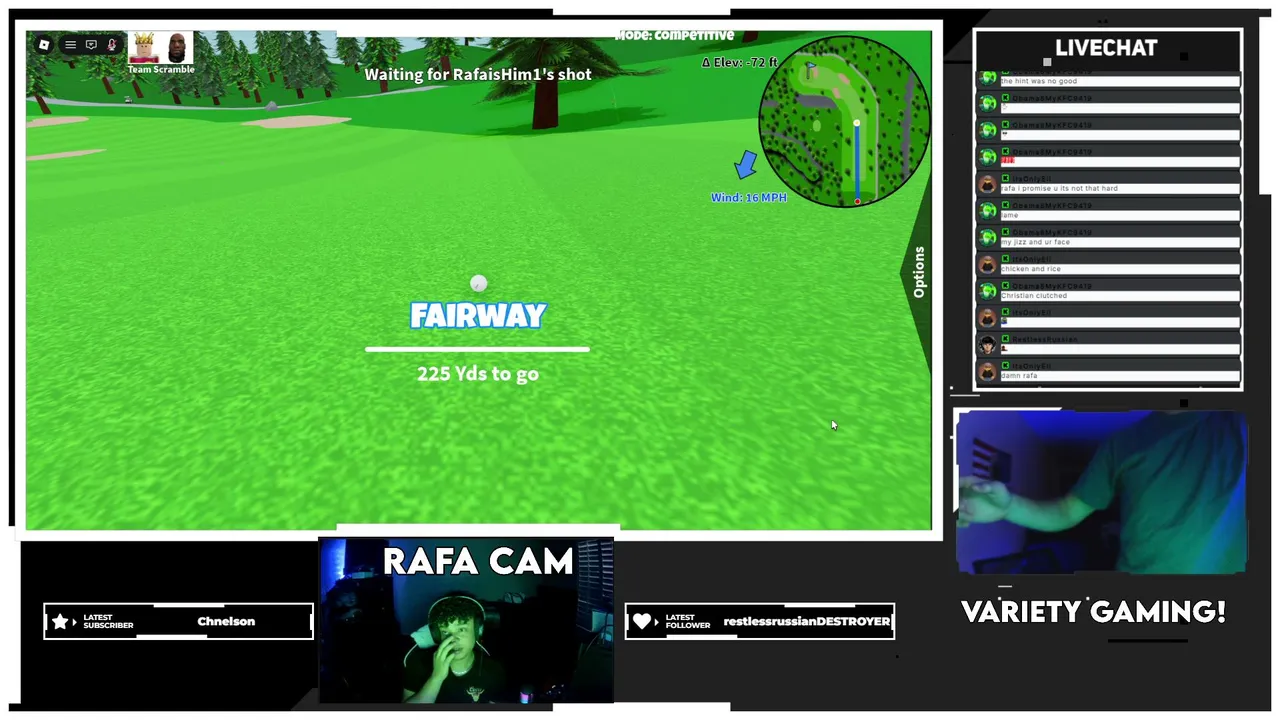Click the chat message "lame"
The height and width of the screenshot is (720, 1280).
coord(1009,215)
